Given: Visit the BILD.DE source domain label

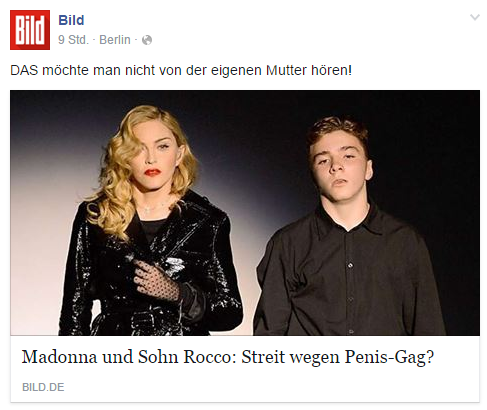Looking at the screenshot, I should pyautogui.click(x=43, y=387).
